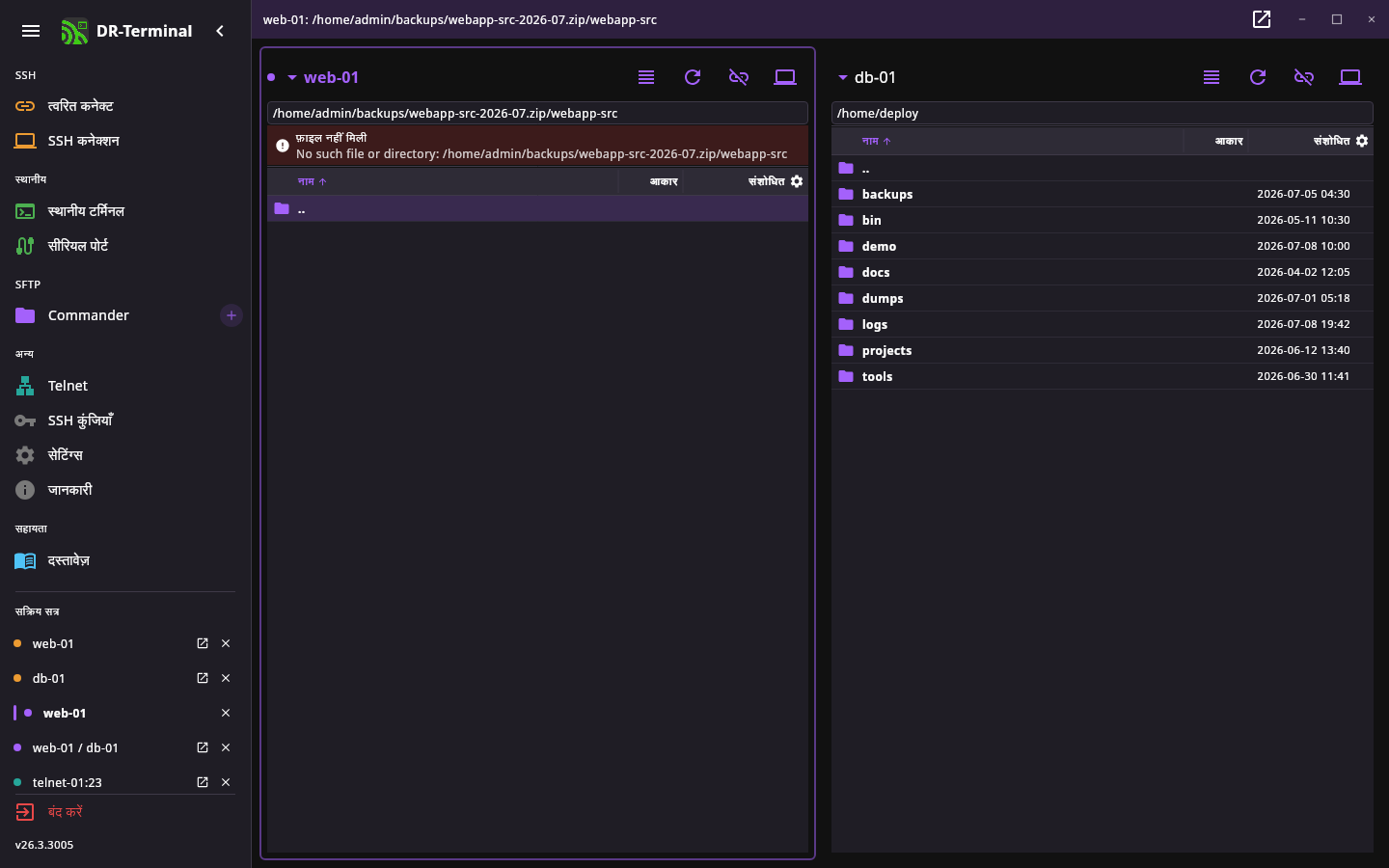Viewport: 1389px width, 868px height.
Task: Edit the web-01 path field
Action: [537, 113]
